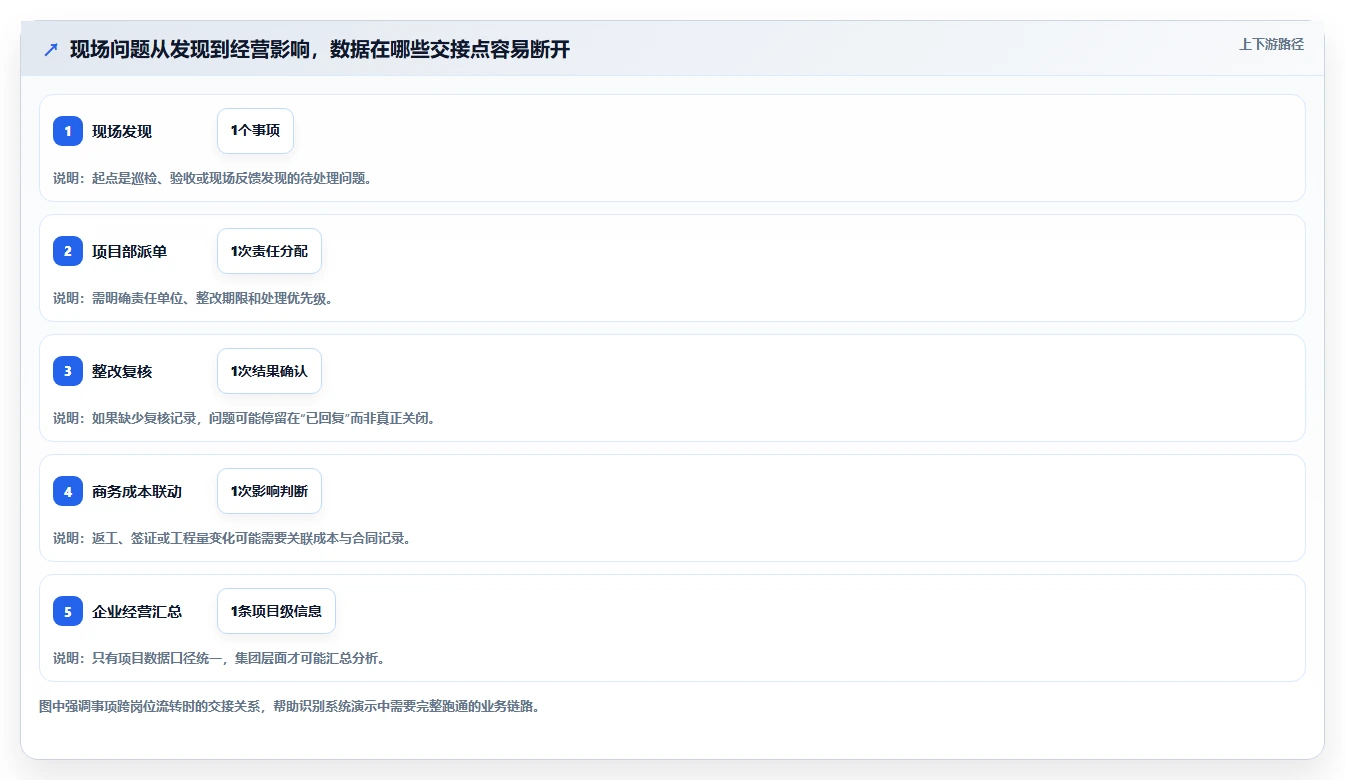Click the note starting 起点是巡检
The width and height of the screenshot is (1345, 780).
[213, 178]
